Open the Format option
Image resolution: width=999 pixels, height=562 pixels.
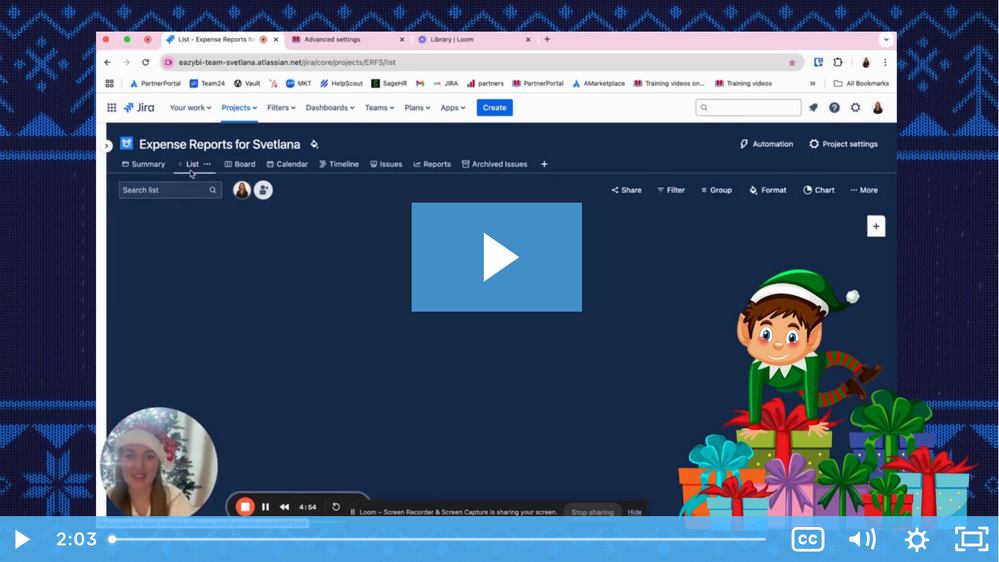[x=768, y=190]
